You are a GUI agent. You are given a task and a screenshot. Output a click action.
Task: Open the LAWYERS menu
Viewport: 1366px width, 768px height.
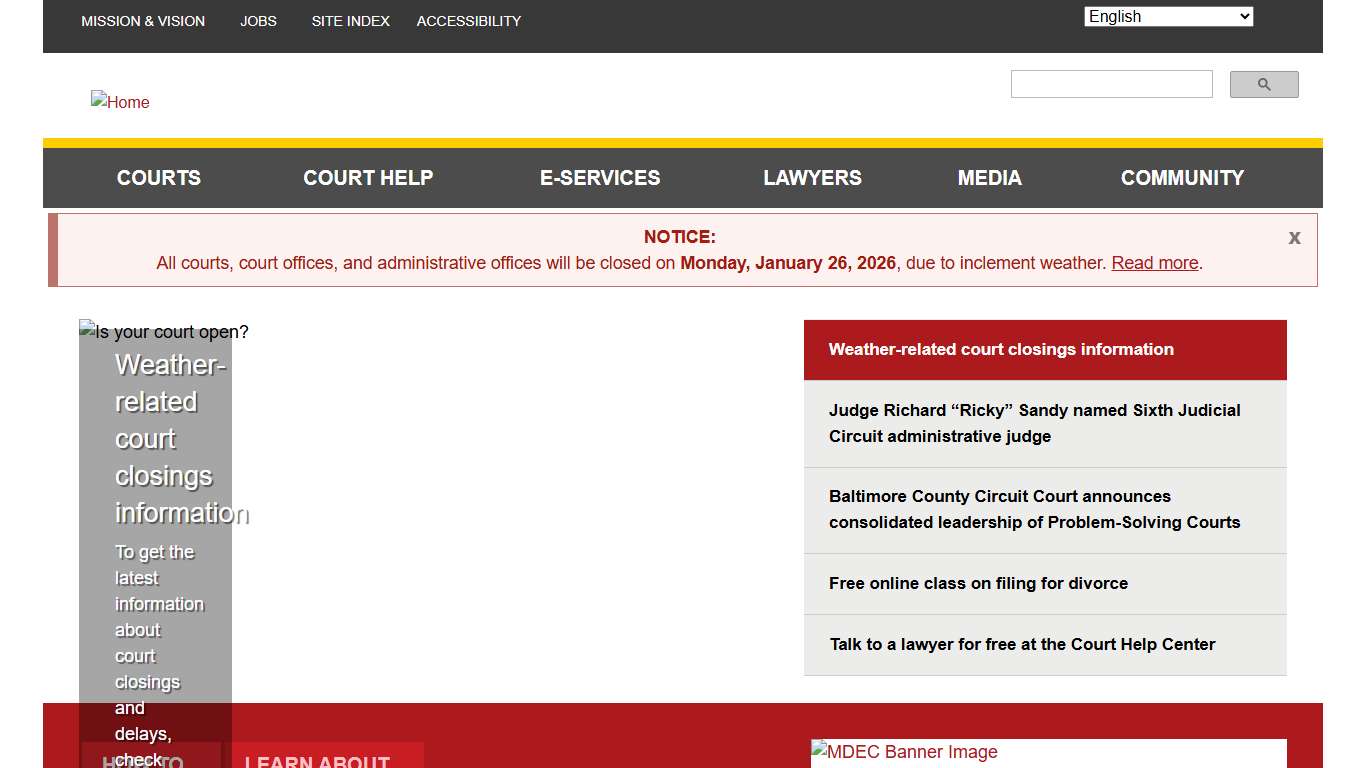click(x=812, y=177)
